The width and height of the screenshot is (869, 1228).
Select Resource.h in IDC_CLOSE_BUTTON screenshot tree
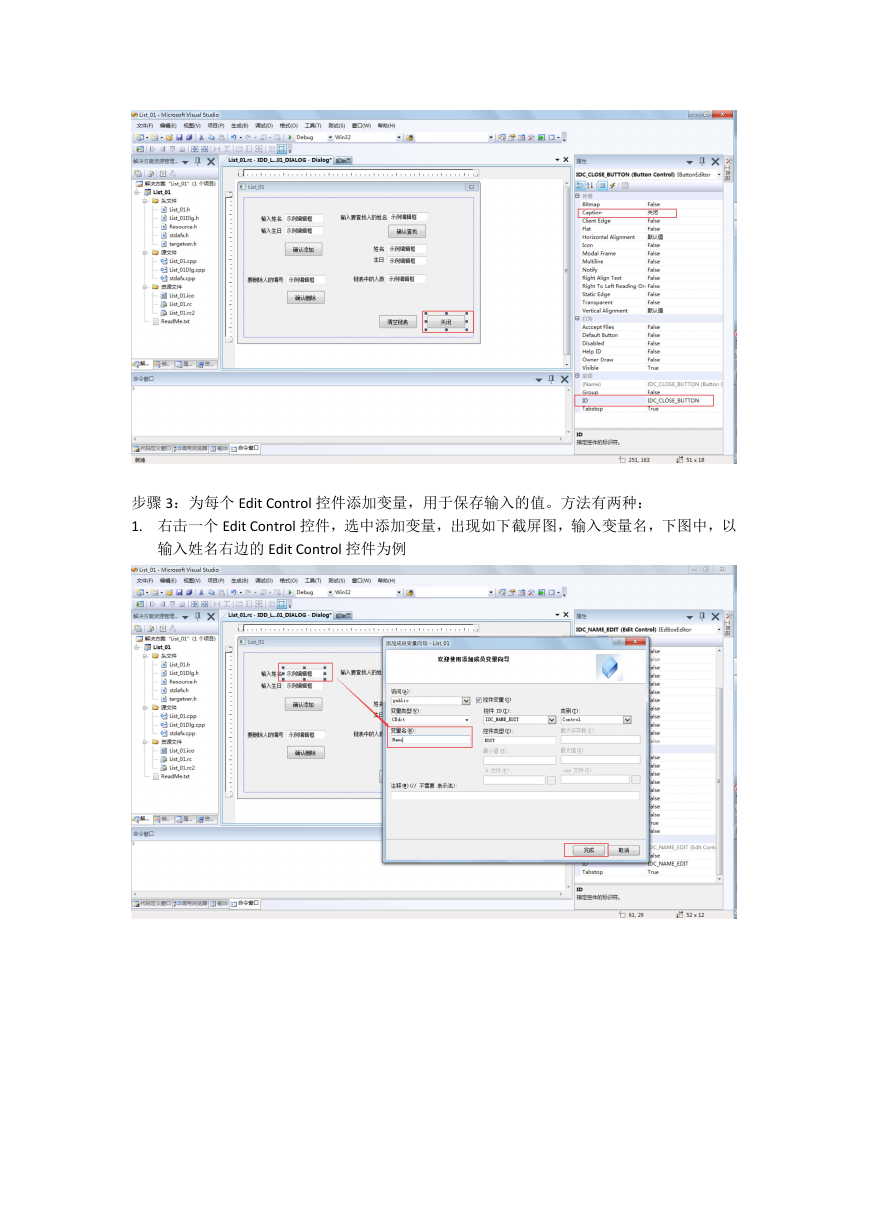(x=183, y=226)
